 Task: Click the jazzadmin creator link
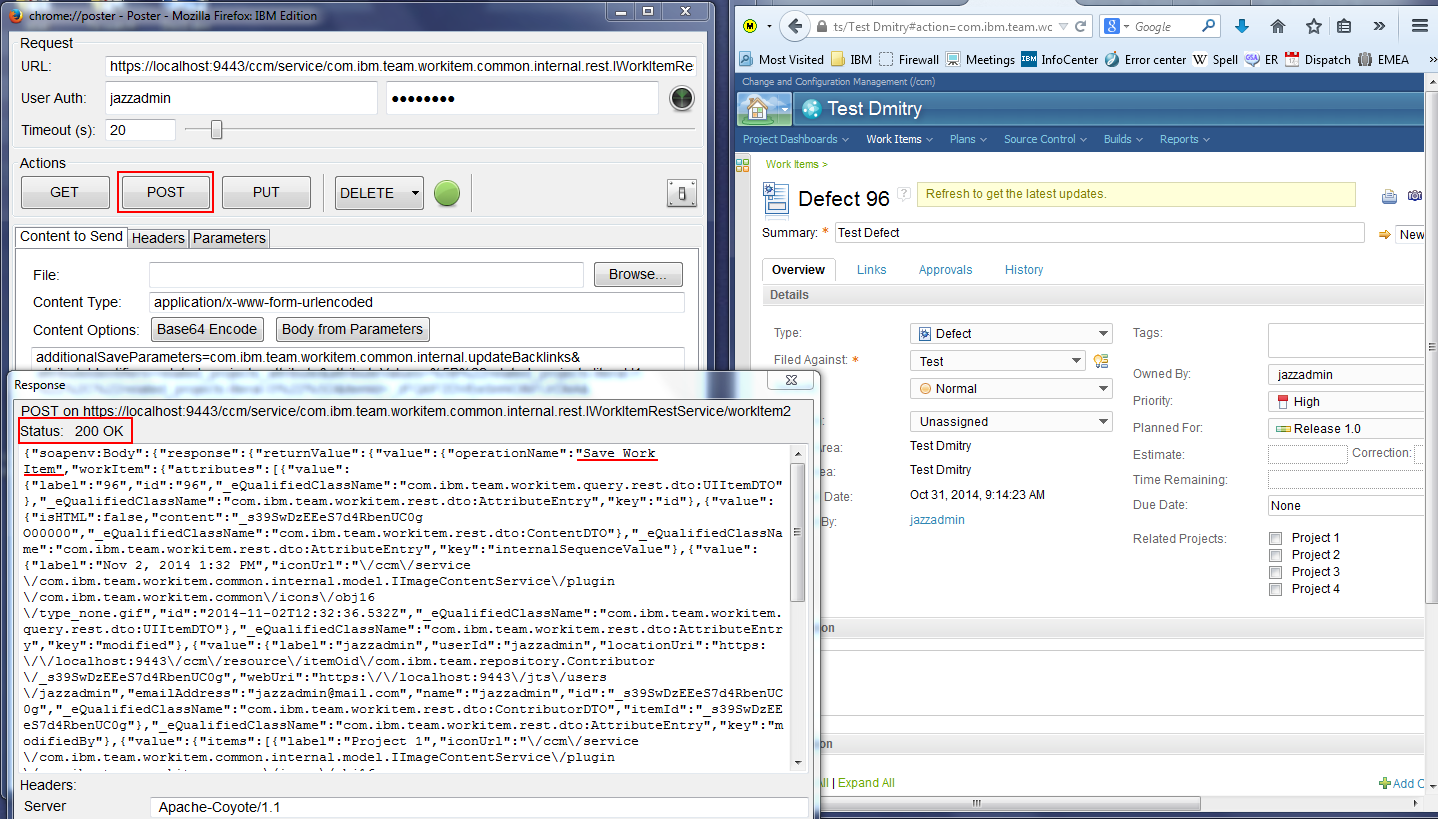[938, 520]
